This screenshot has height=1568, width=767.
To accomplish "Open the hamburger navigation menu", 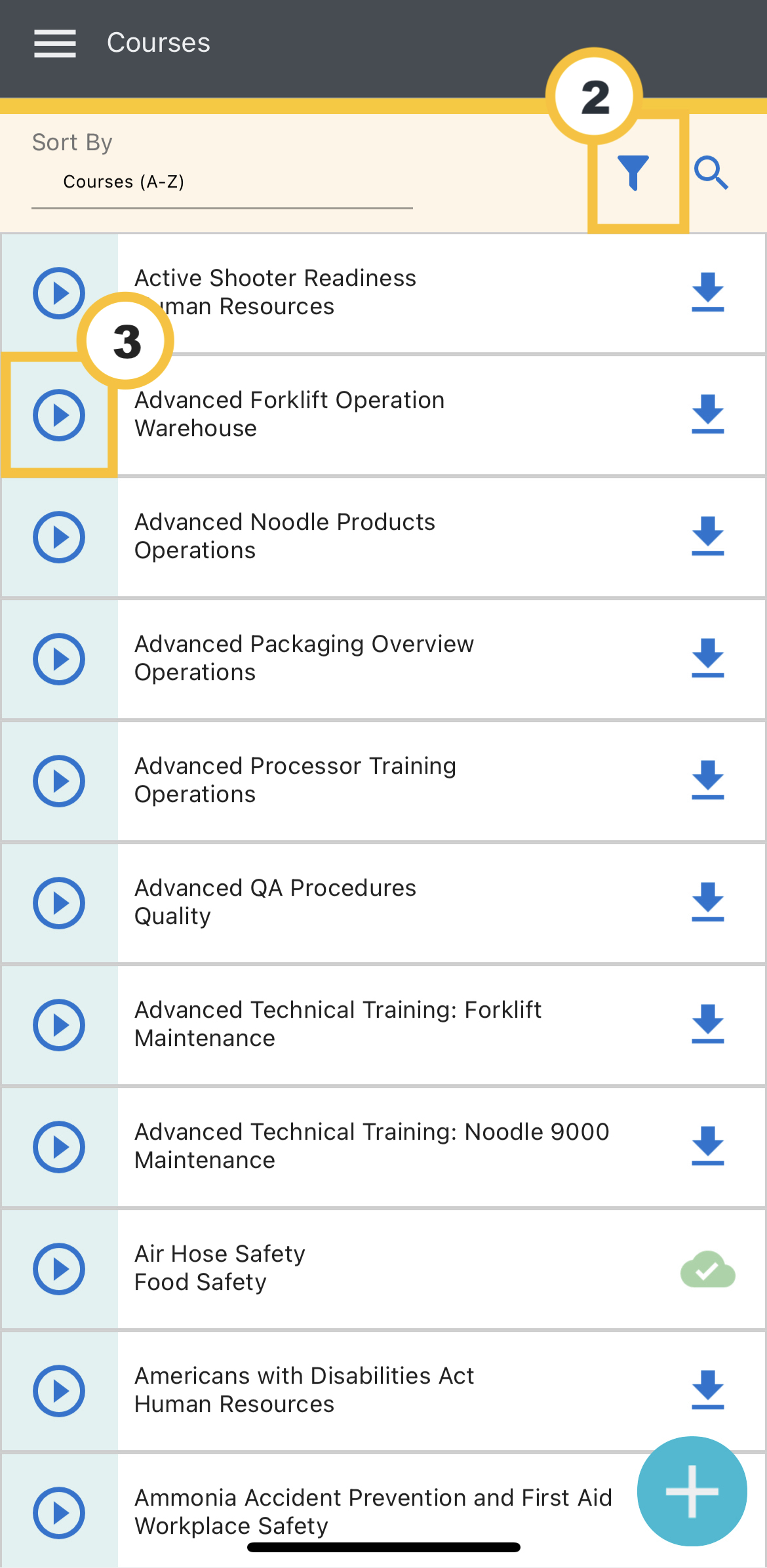I will point(55,43).
